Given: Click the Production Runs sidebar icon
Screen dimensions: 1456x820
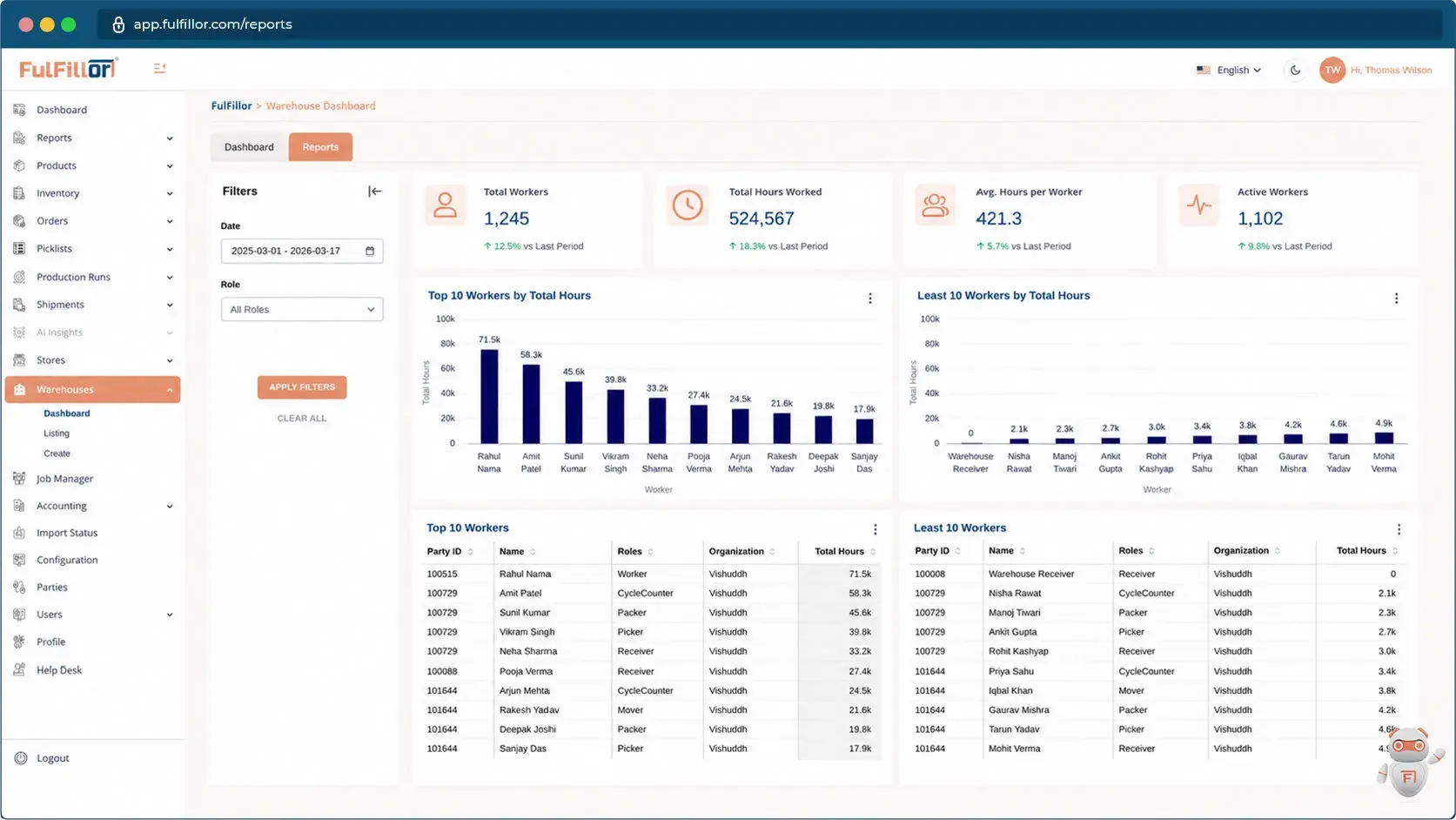Looking at the screenshot, I should point(19,277).
